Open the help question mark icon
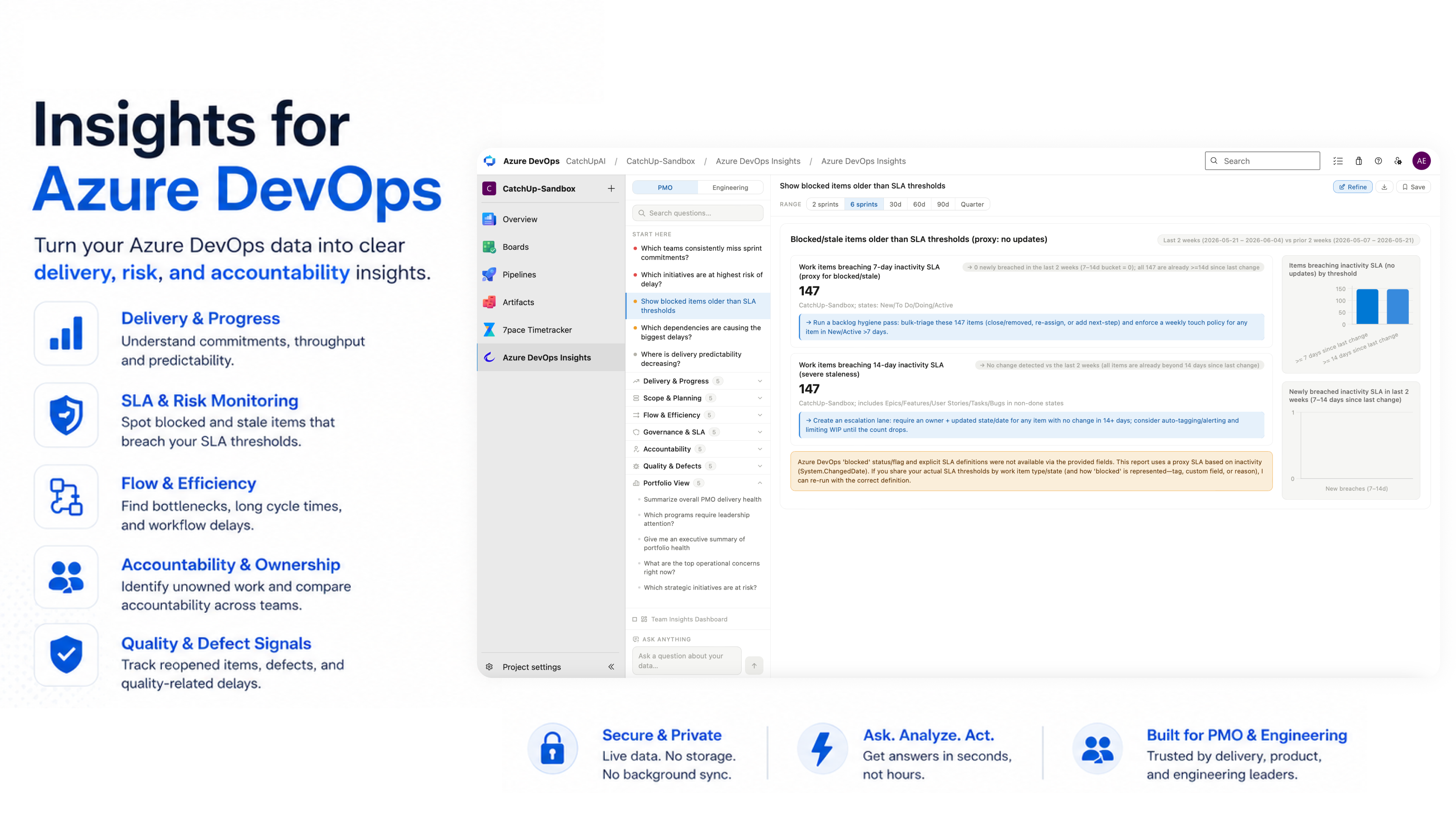This screenshot has height=819, width=1456. coord(1379,161)
